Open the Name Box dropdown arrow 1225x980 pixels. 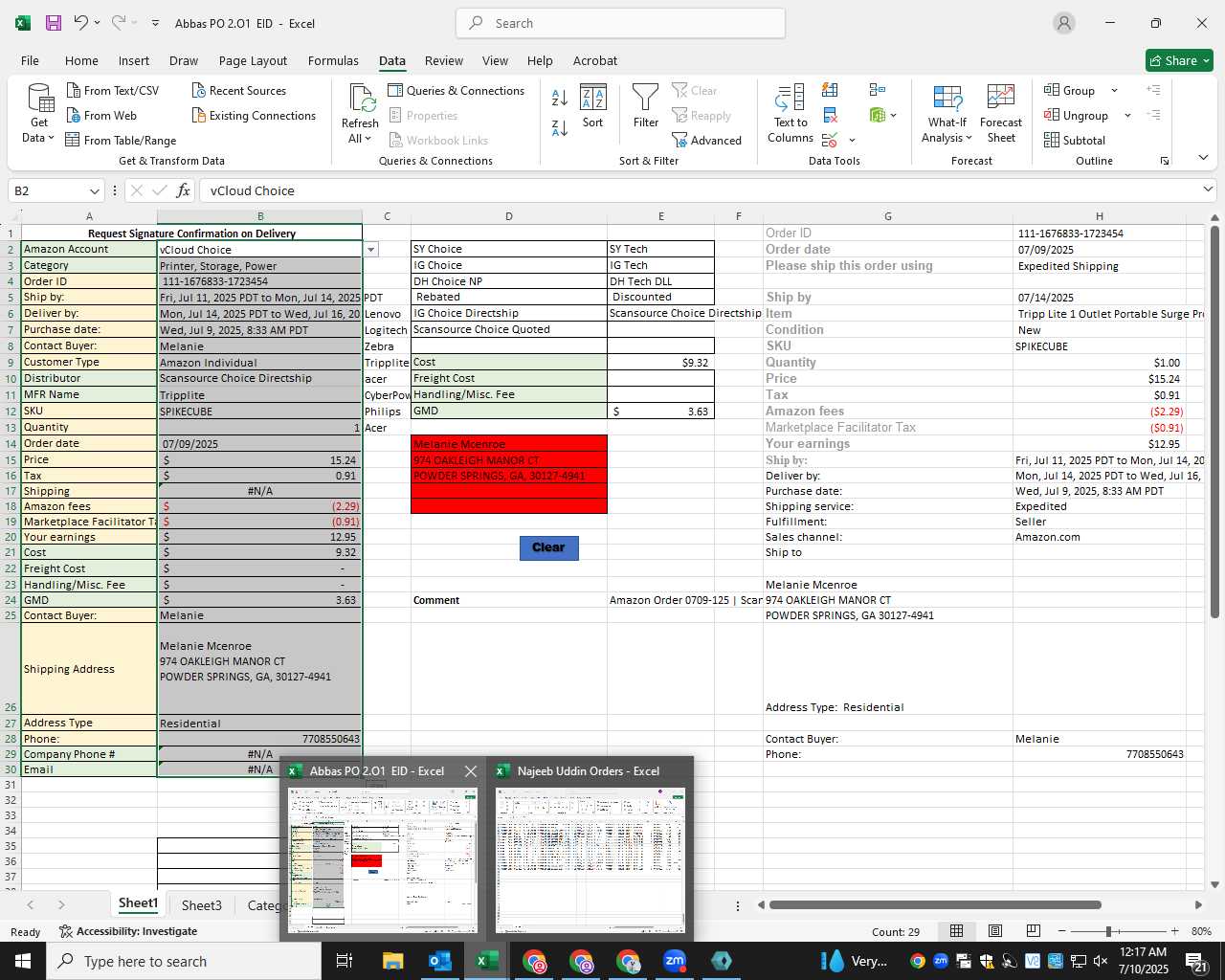[94, 190]
